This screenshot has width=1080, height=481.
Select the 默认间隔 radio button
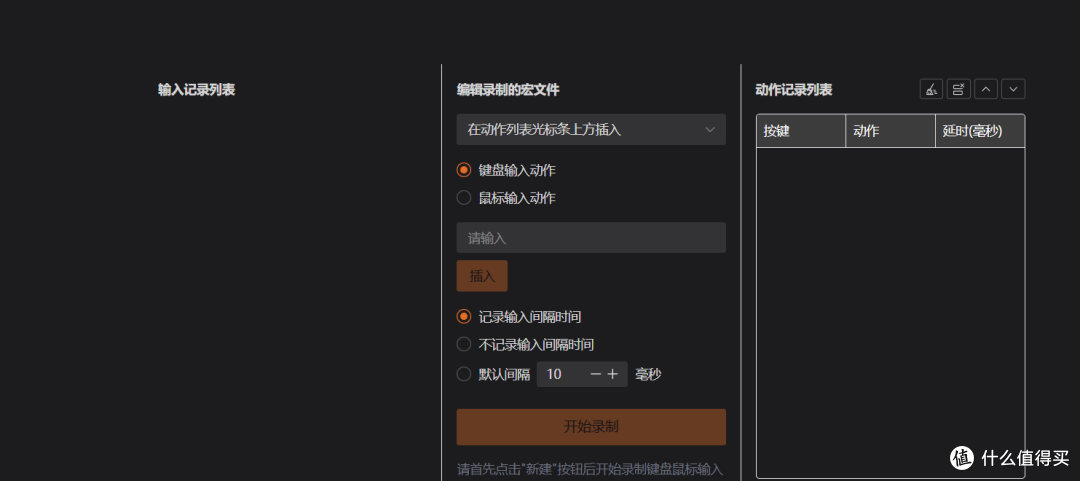pos(464,374)
